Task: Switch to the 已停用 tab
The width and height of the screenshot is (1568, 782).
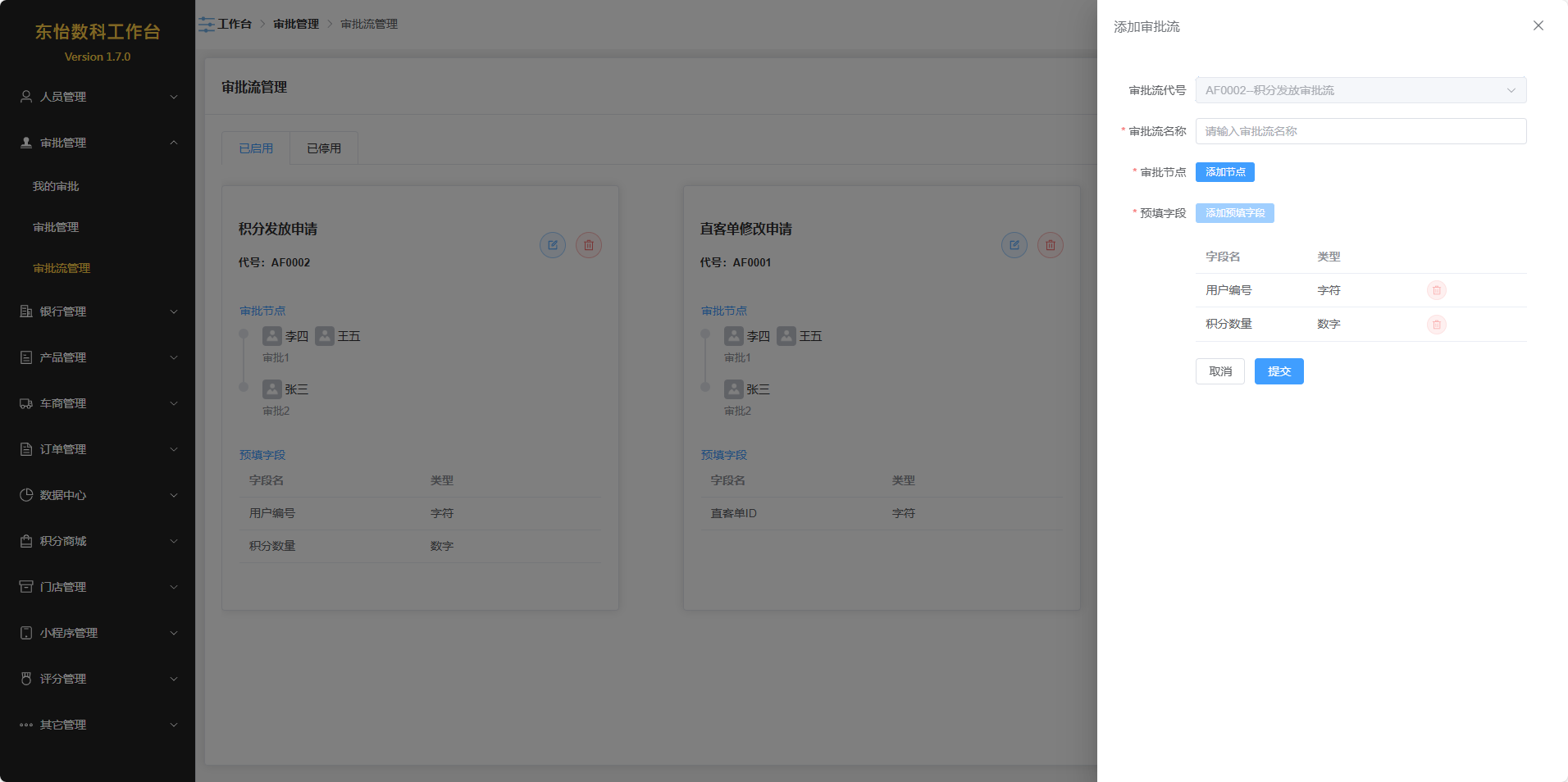Action: coord(324,148)
